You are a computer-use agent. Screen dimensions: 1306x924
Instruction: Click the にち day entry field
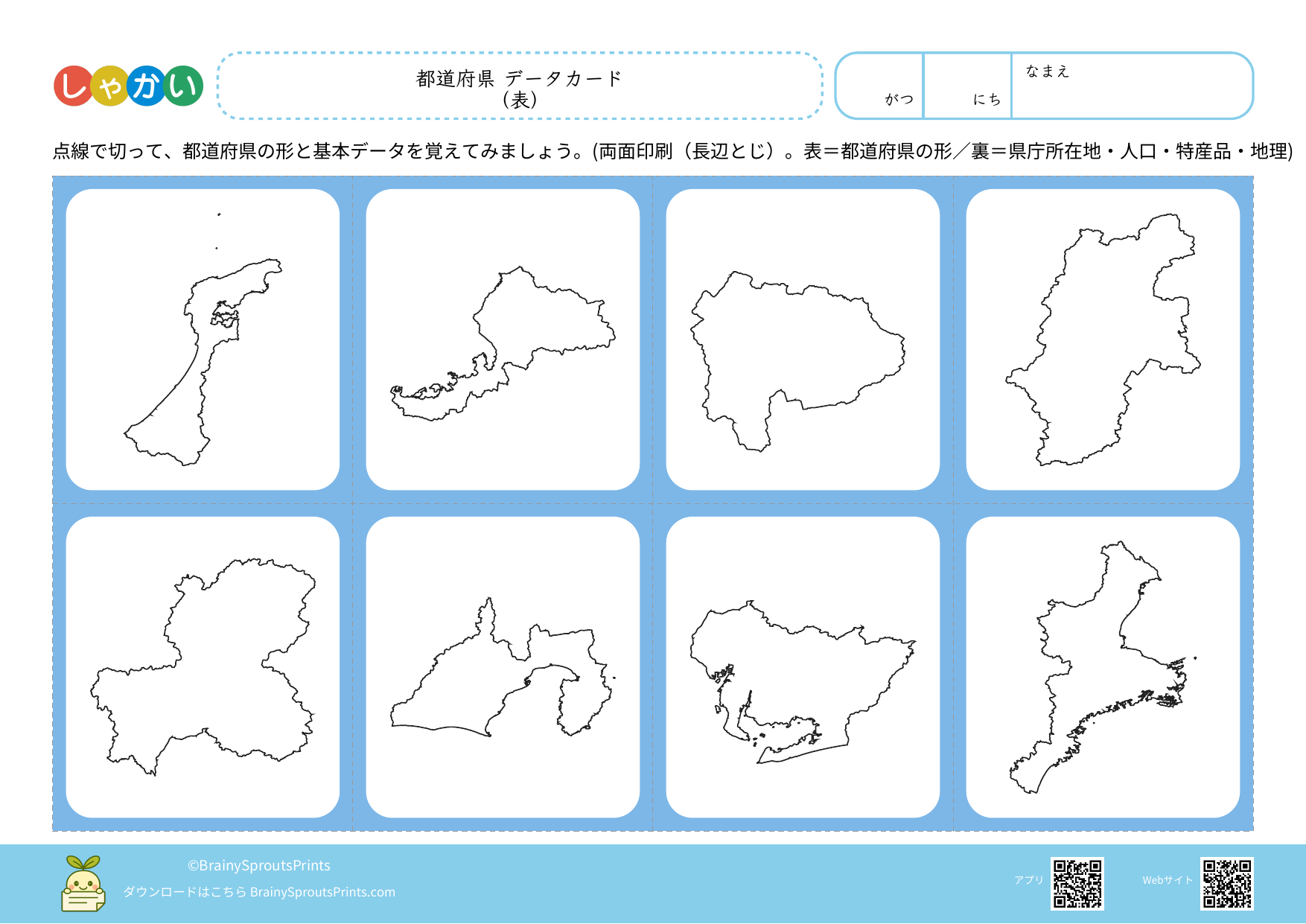point(967,86)
